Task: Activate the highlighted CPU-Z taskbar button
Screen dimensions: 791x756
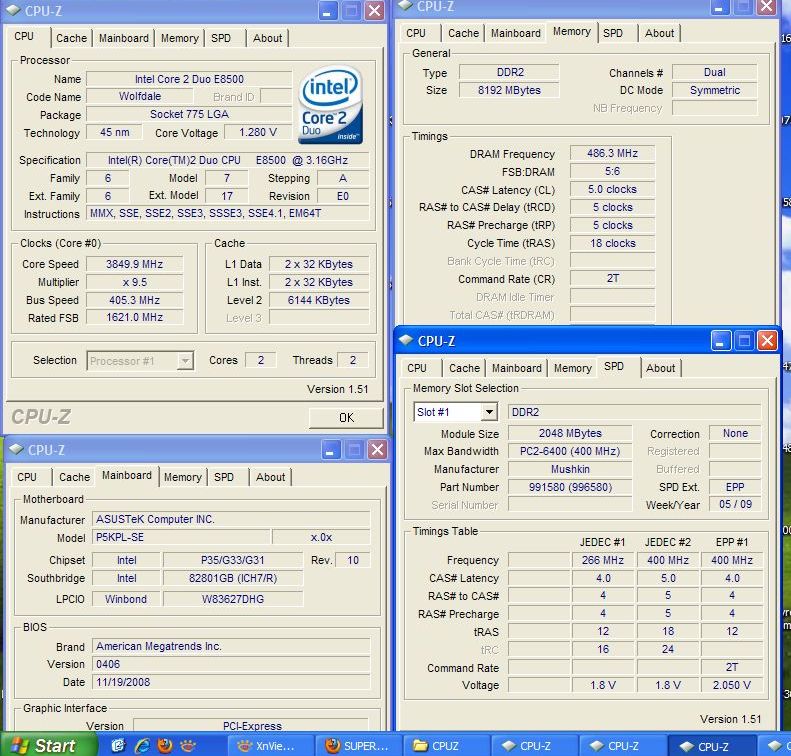Action: click(x=711, y=745)
